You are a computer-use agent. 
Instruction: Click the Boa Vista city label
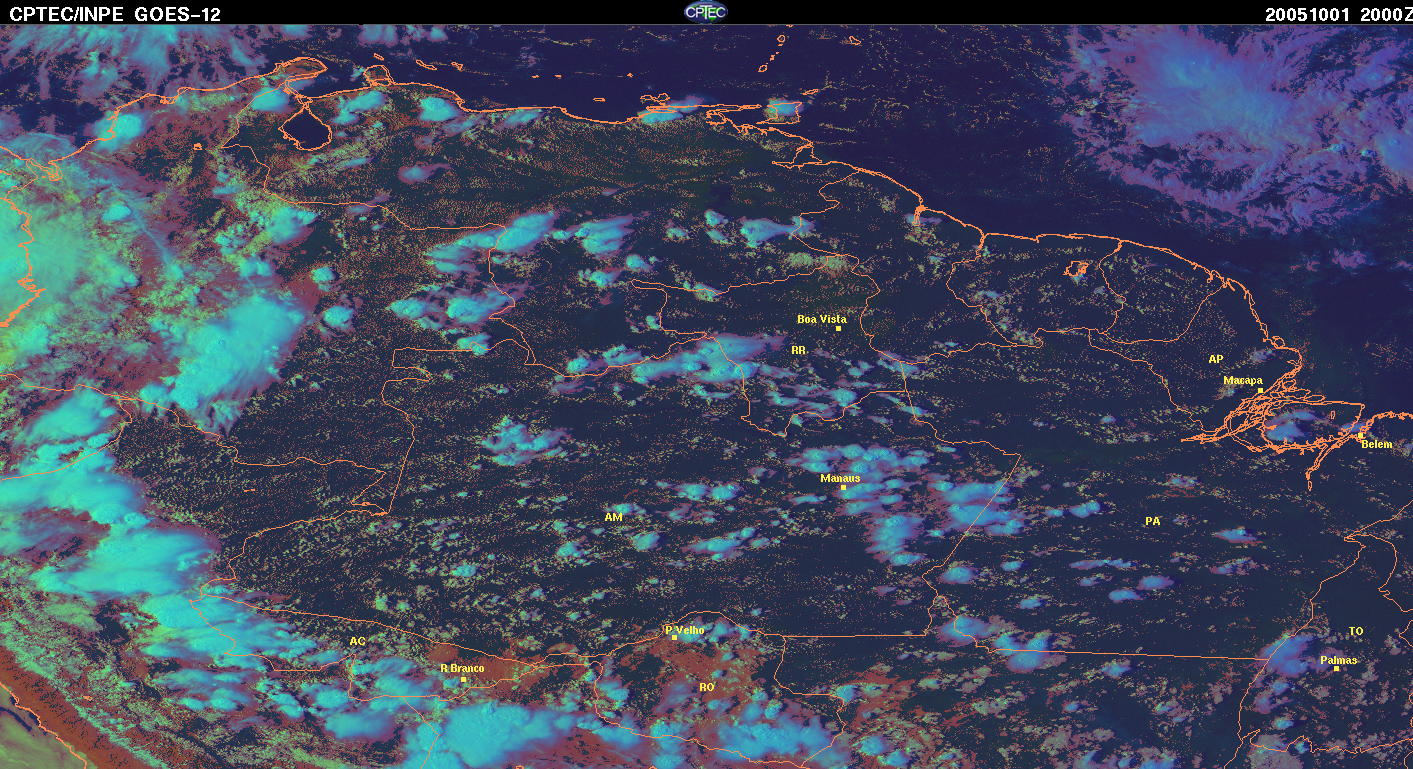coord(821,319)
